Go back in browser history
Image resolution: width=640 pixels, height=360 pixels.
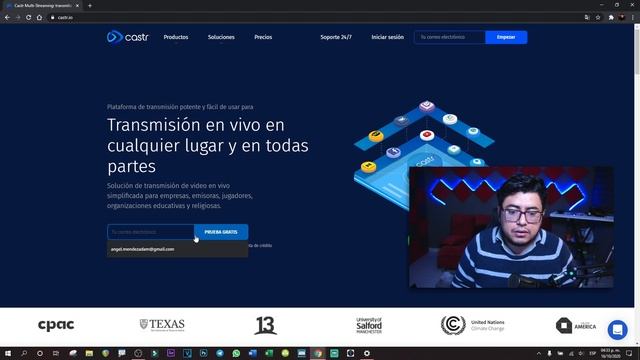[7, 18]
